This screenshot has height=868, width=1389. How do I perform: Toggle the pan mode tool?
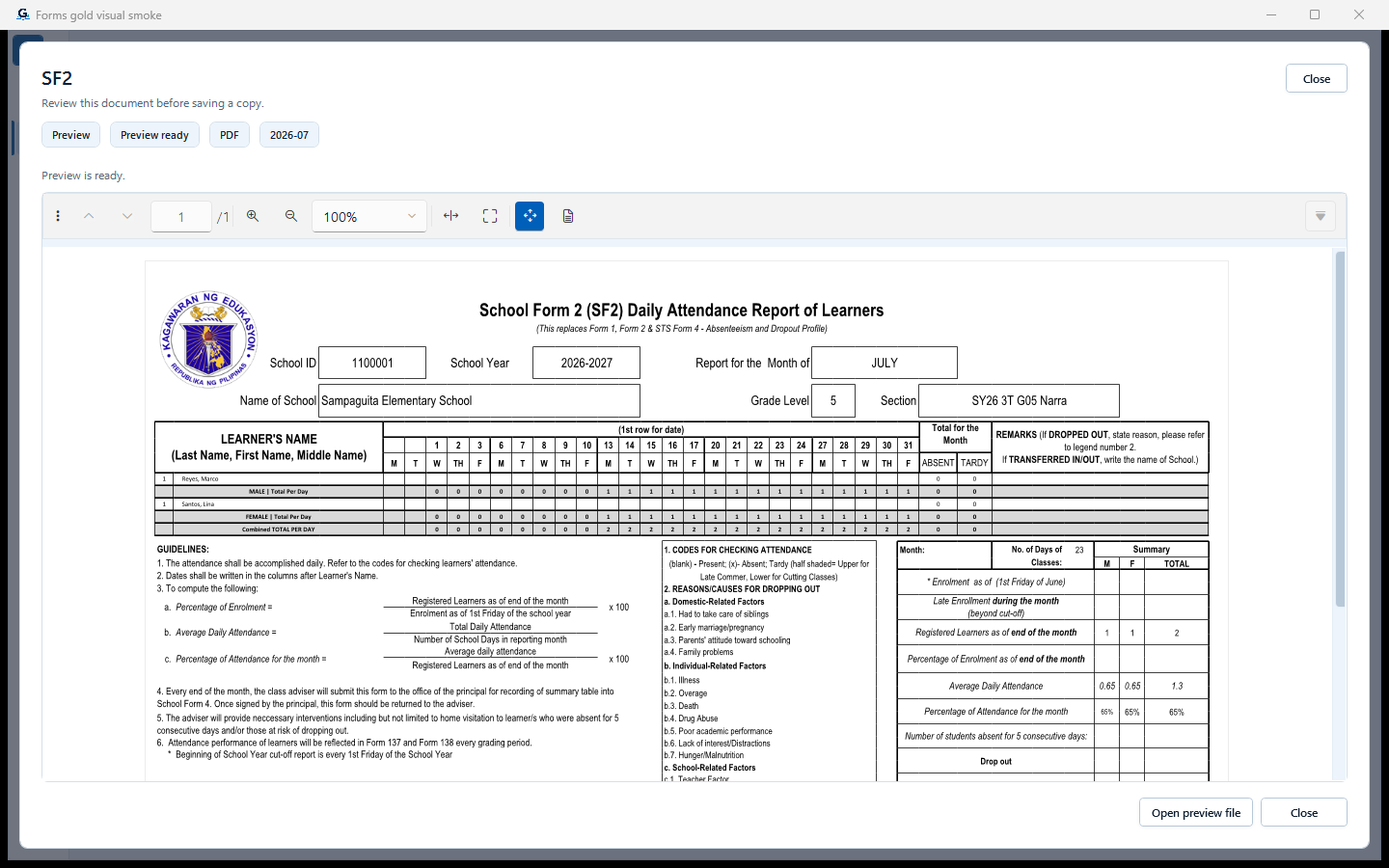click(x=530, y=216)
